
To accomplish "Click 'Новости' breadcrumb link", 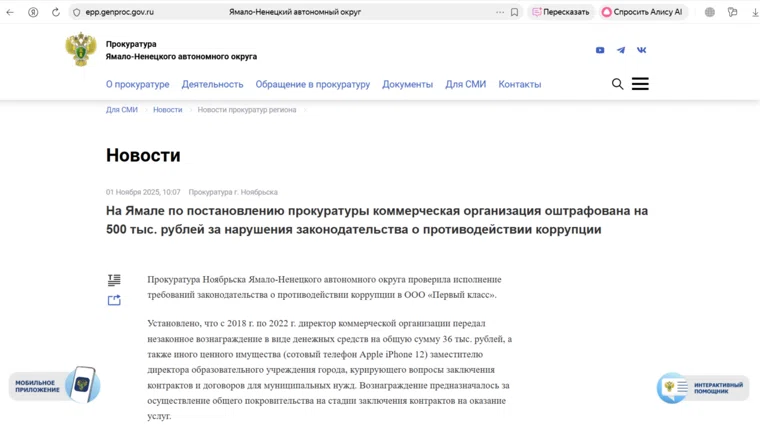I will pos(167,110).
